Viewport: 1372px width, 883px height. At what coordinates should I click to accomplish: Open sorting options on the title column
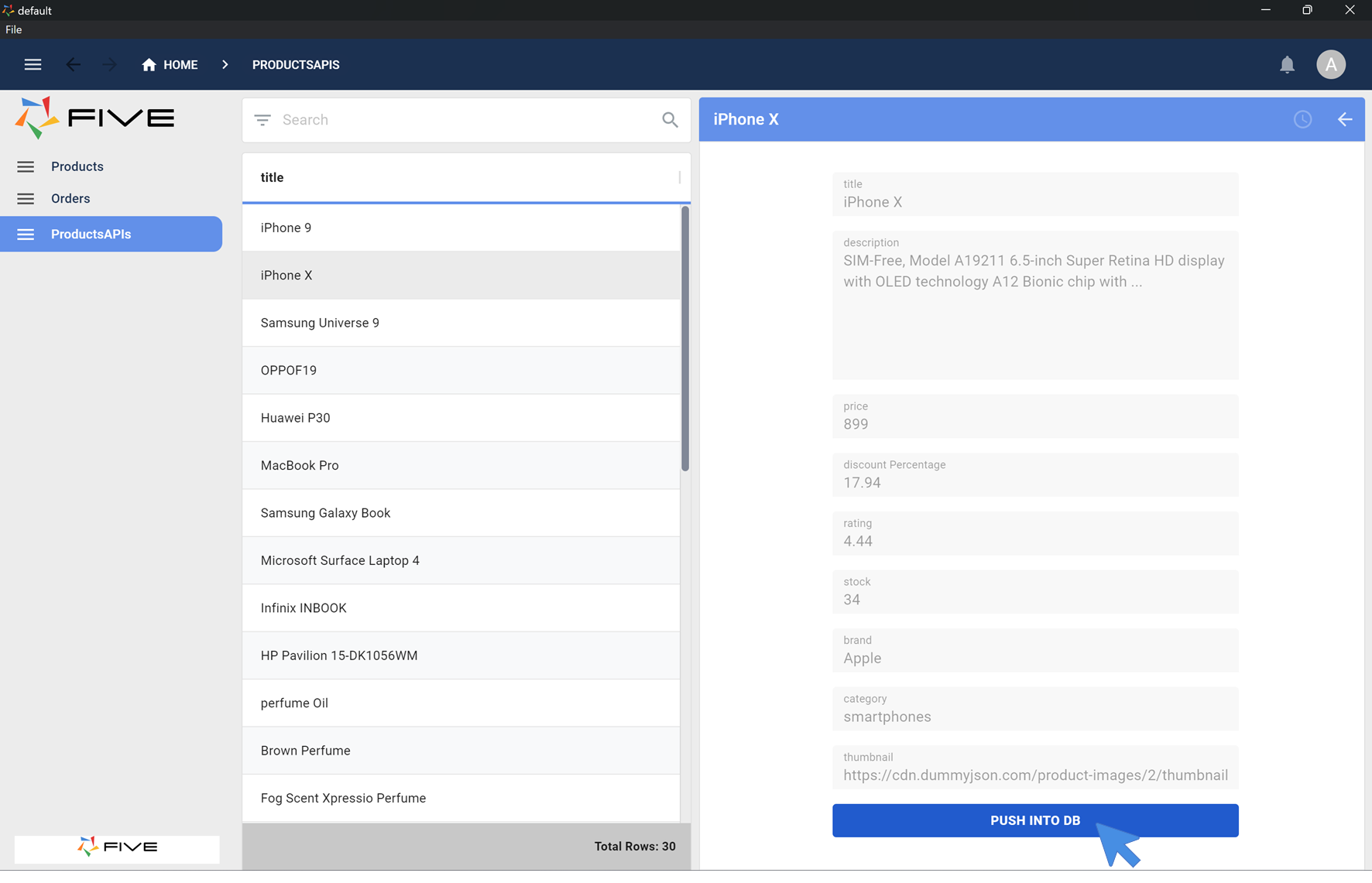coord(272,177)
